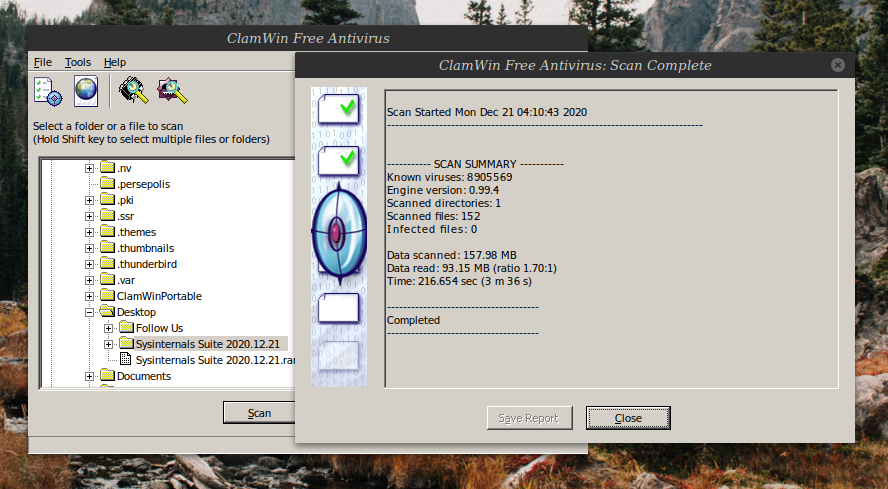
Task: Click the Follow Us folder label
Action: pos(159,328)
